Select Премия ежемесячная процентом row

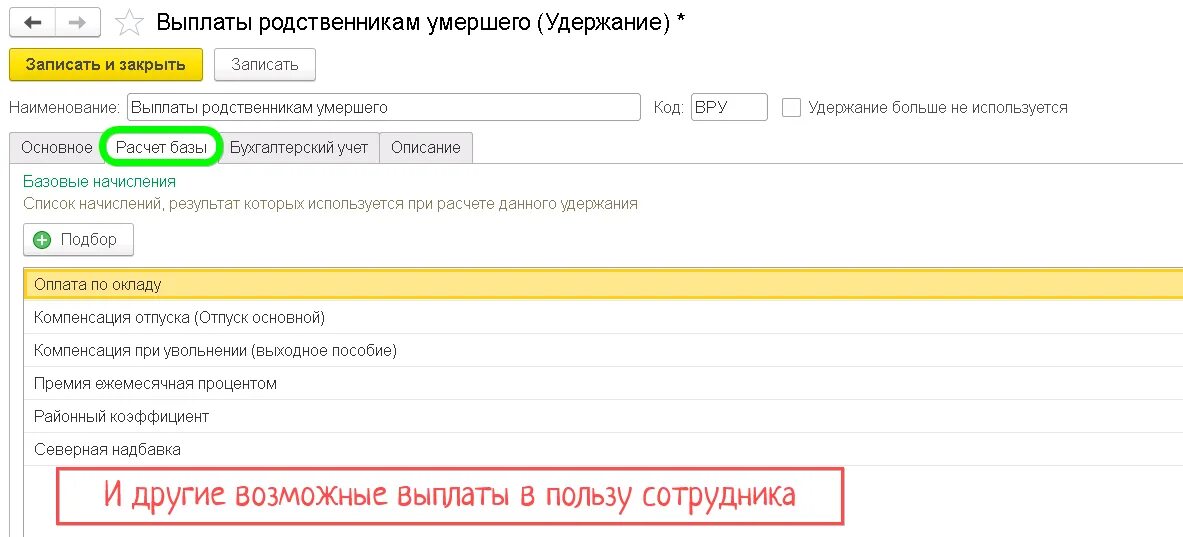pyautogui.click(x=604, y=384)
